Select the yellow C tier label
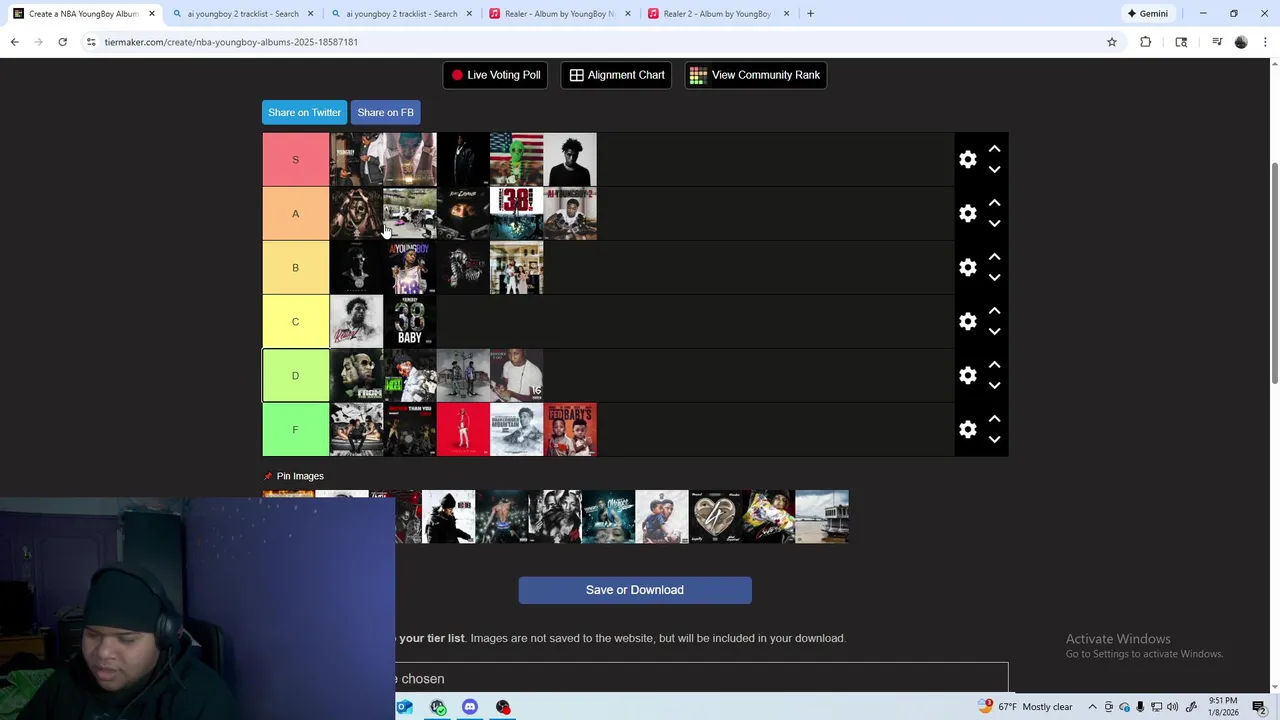 [x=295, y=322]
